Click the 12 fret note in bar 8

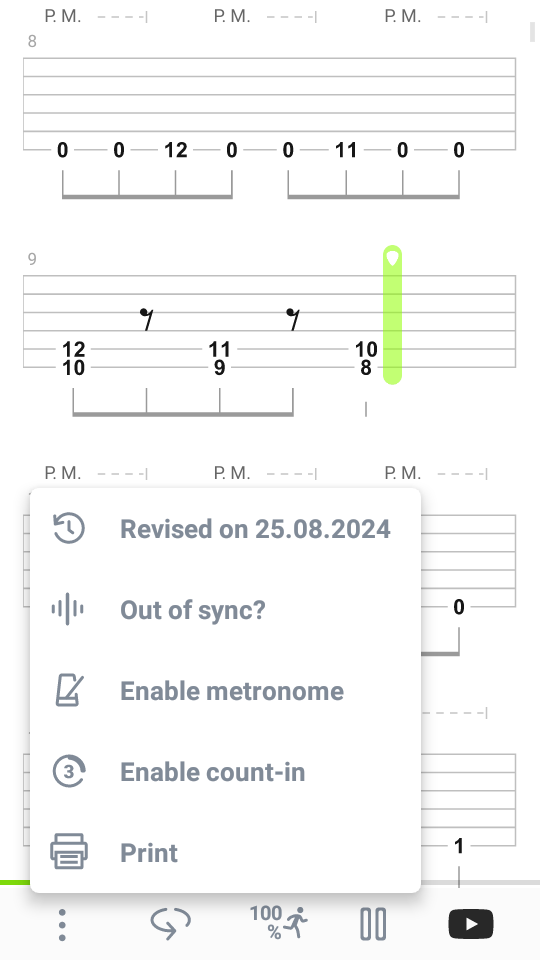point(176,150)
